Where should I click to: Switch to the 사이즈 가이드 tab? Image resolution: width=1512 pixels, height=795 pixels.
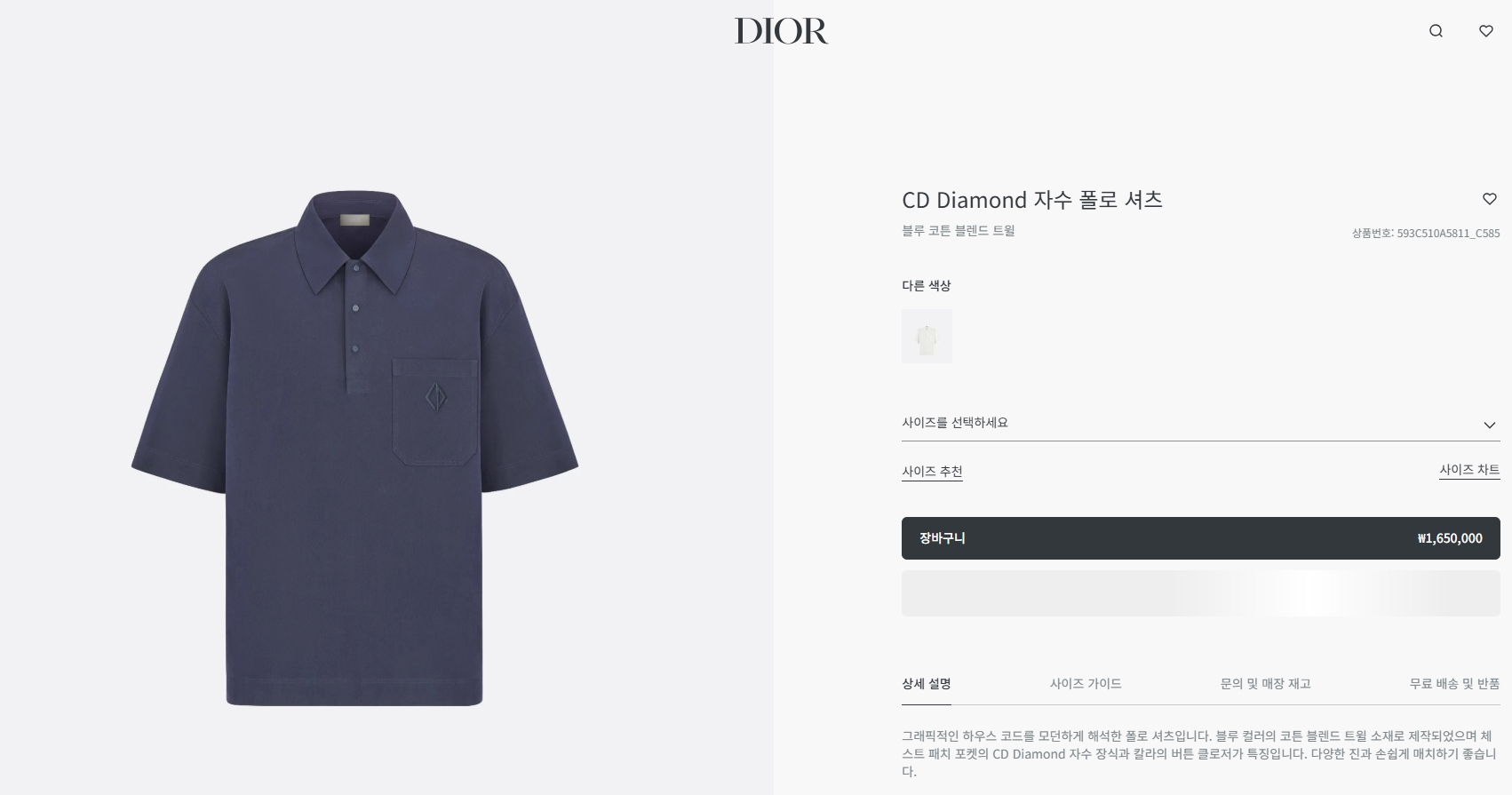pyautogui.click(x=1086, y=684)
